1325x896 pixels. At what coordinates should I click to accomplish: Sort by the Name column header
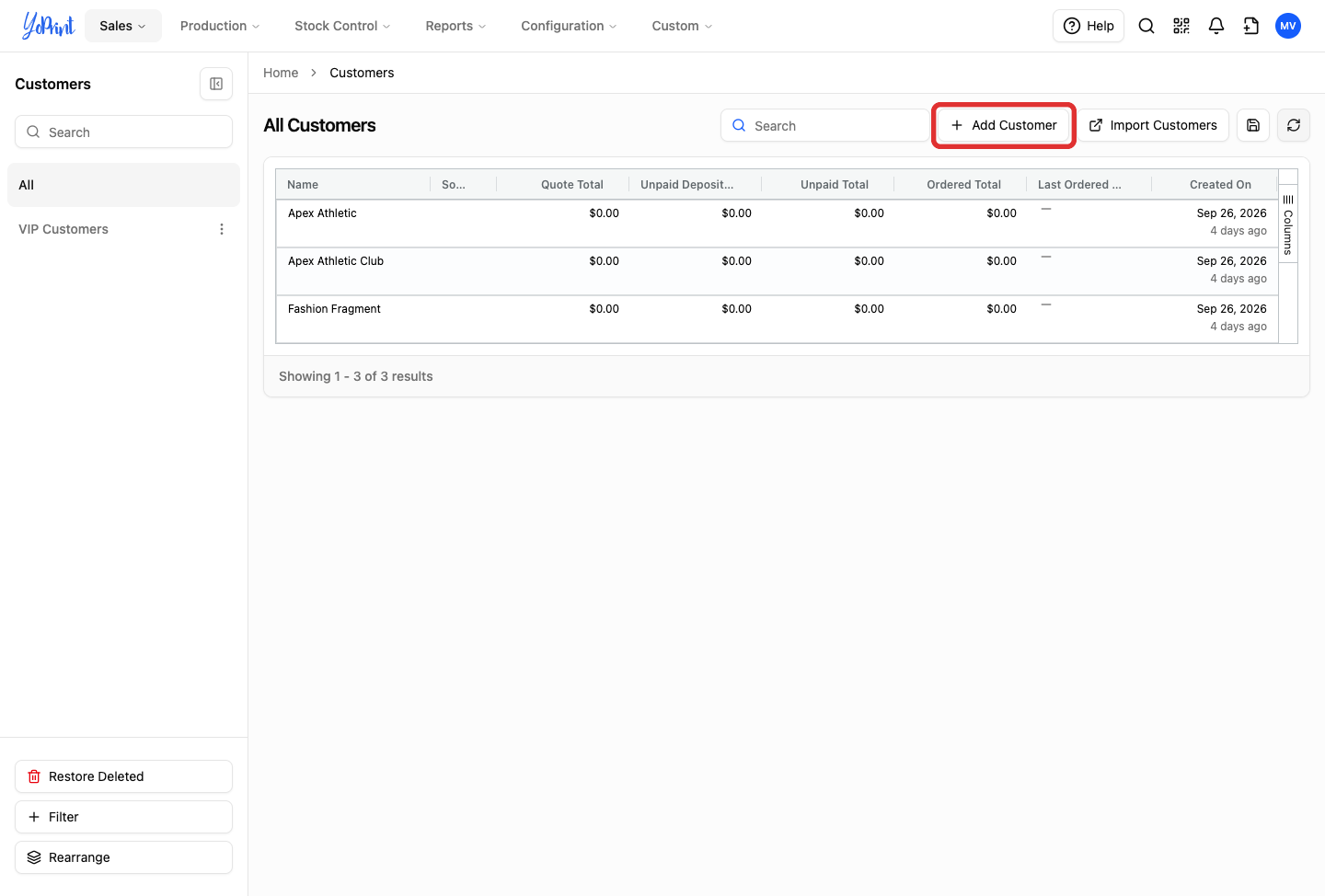[x=353, y=185]
